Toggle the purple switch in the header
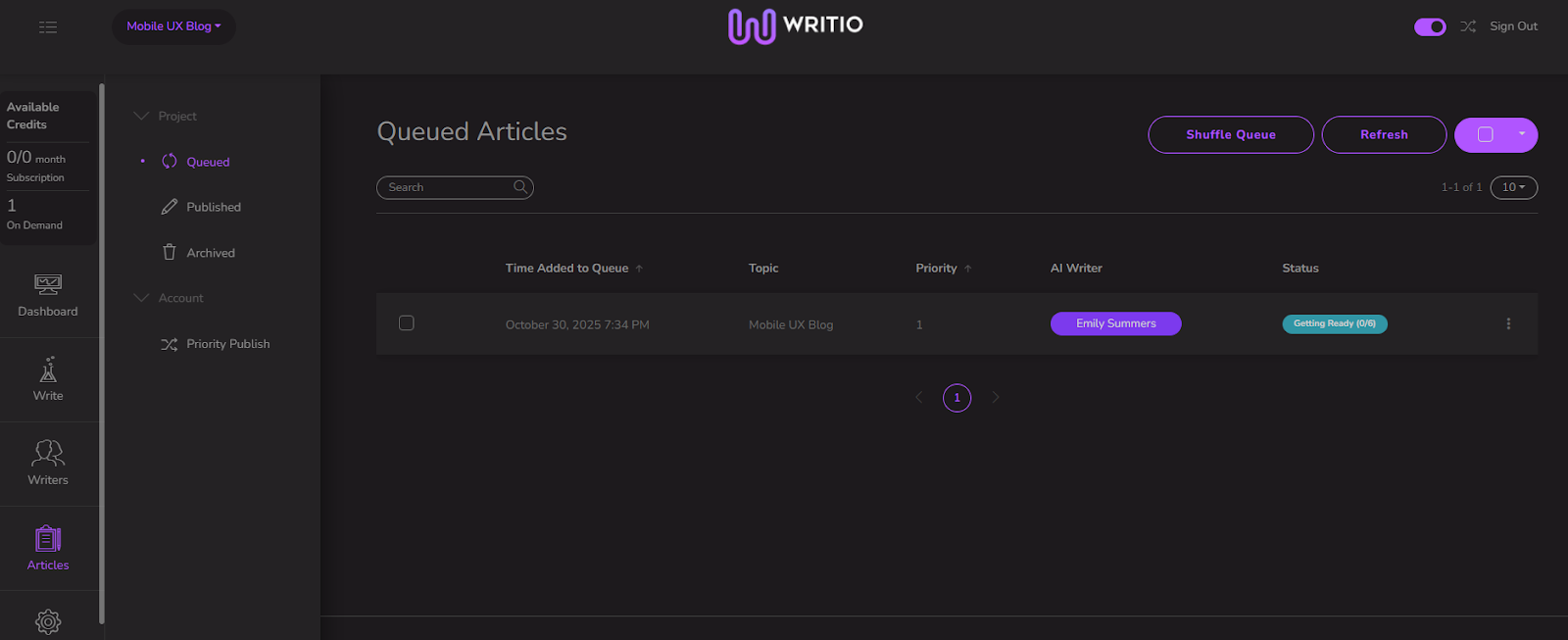 (1430, 26)
